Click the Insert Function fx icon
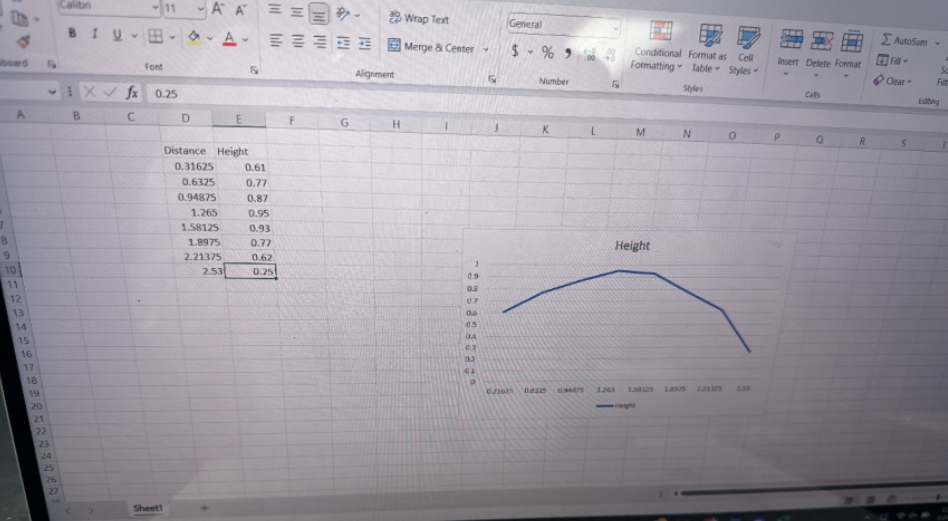This screenshot has width=948, height=521. point(131,92)
